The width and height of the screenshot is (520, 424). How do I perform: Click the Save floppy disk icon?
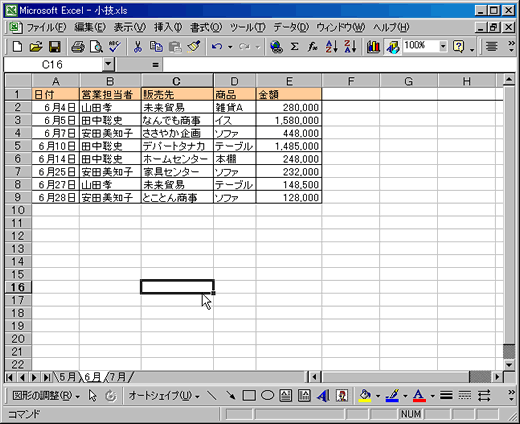55,47
